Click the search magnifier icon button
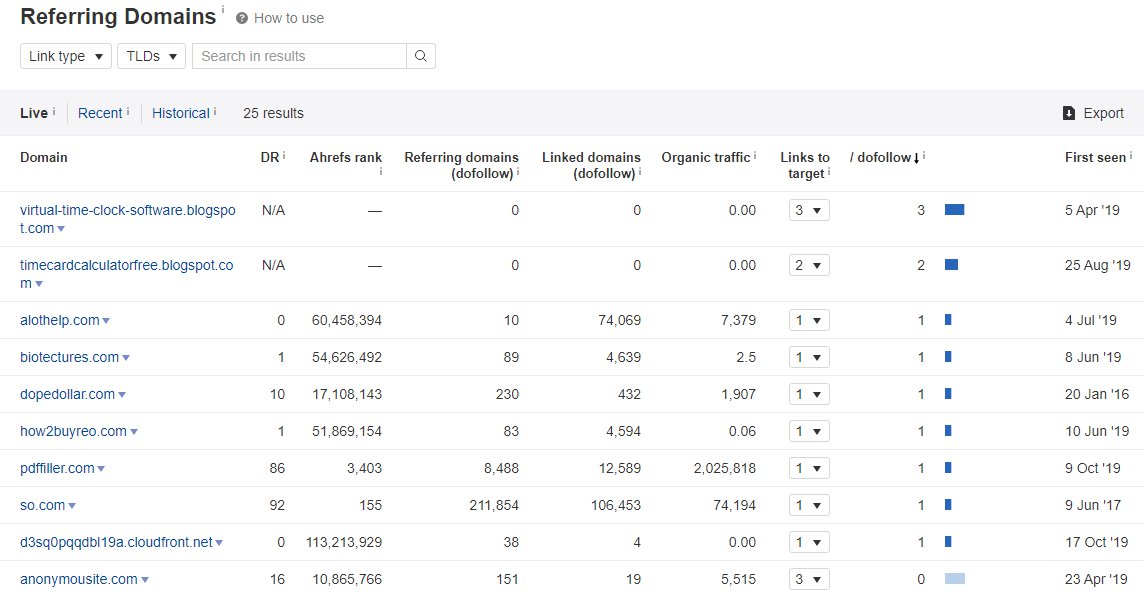 [x=421, y=56]
